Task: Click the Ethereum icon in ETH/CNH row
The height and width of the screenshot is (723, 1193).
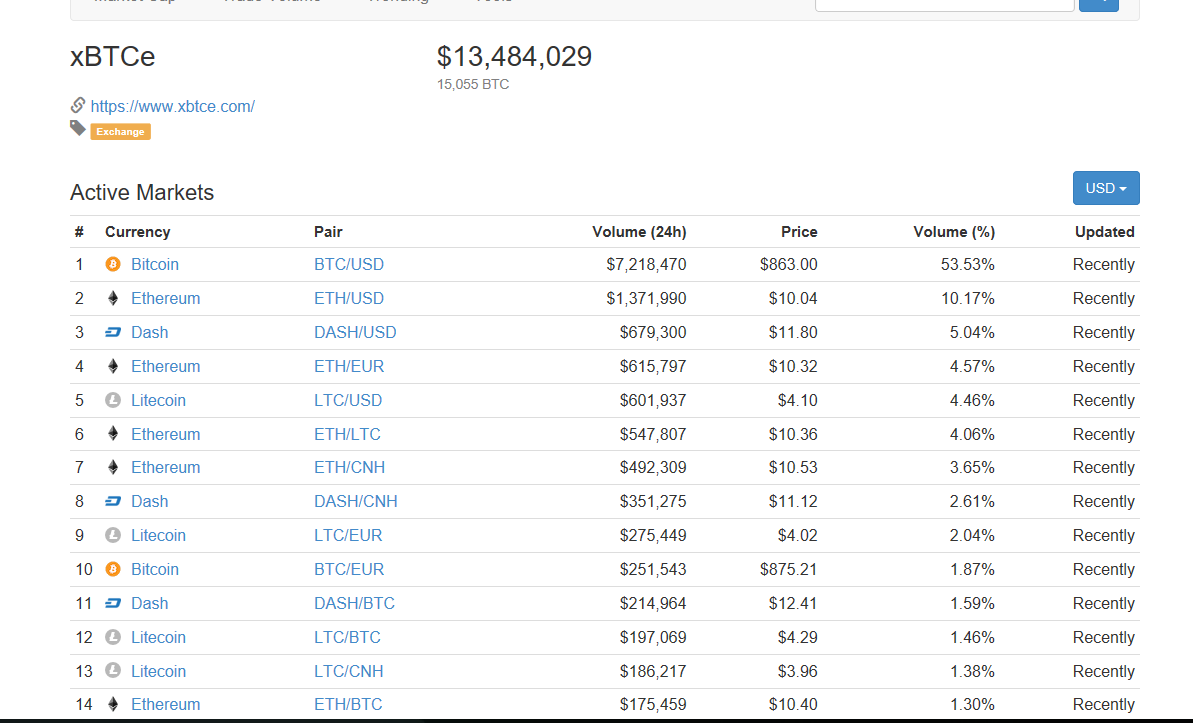Action: tap(113, 467)
